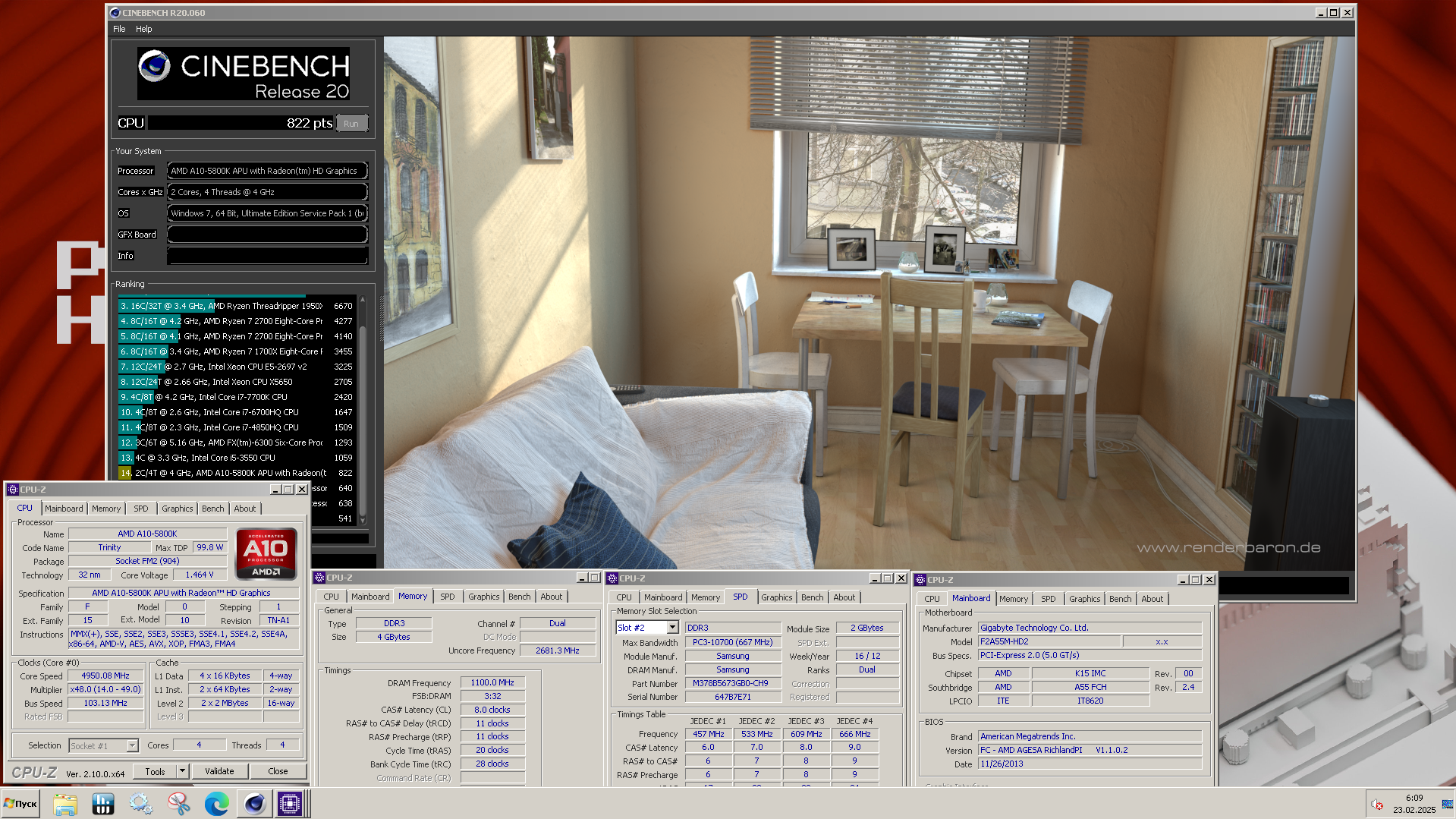This screenshot has height=819, width=1456.
Task: Click the F2A55M-HD2 mainboard model value
Action: pos(1049,641)
